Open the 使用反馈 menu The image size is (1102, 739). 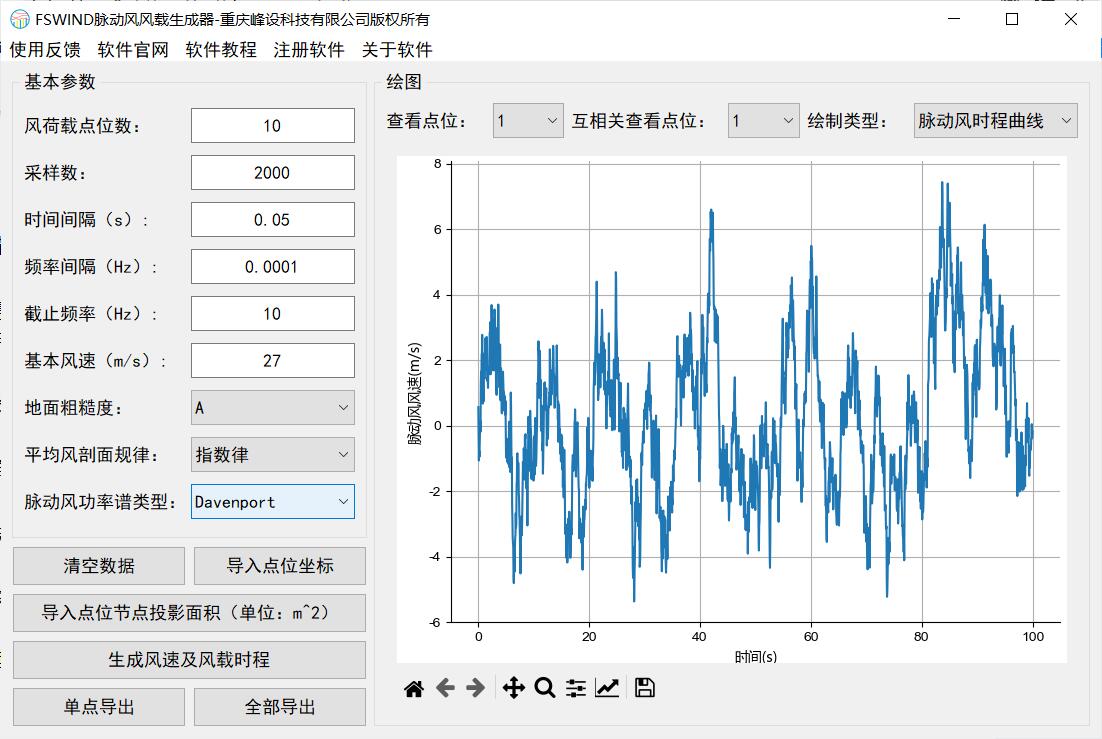click(x=45, y=50)
